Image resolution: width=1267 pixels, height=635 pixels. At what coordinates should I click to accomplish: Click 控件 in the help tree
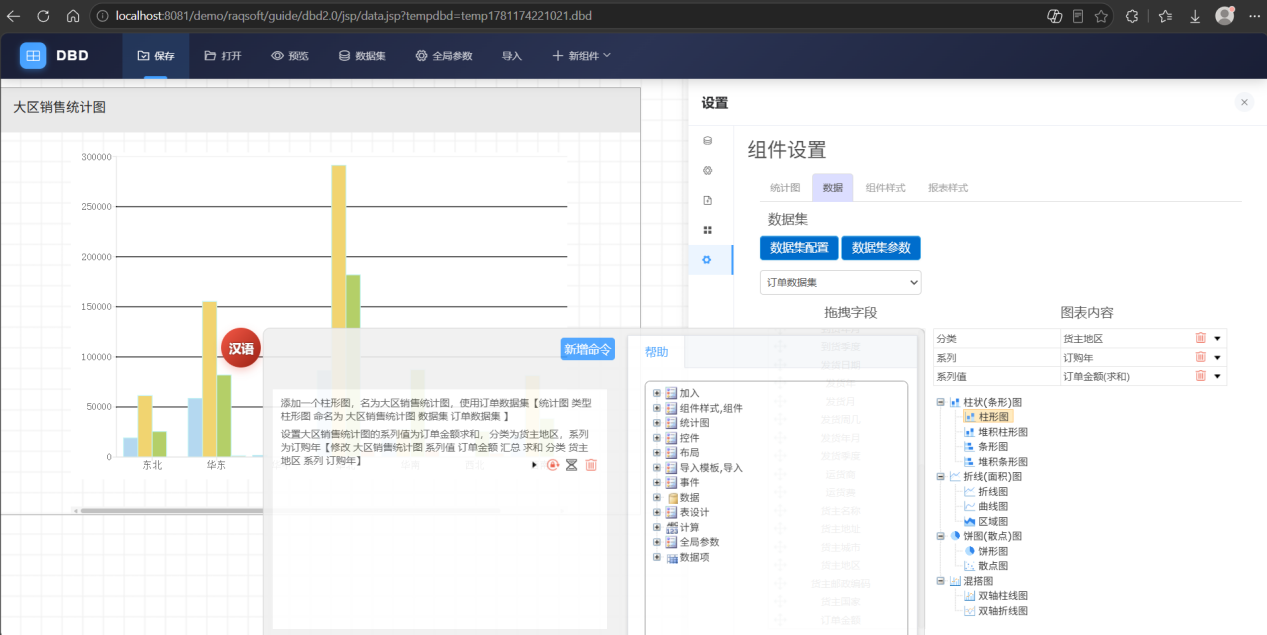coord(689,438)
